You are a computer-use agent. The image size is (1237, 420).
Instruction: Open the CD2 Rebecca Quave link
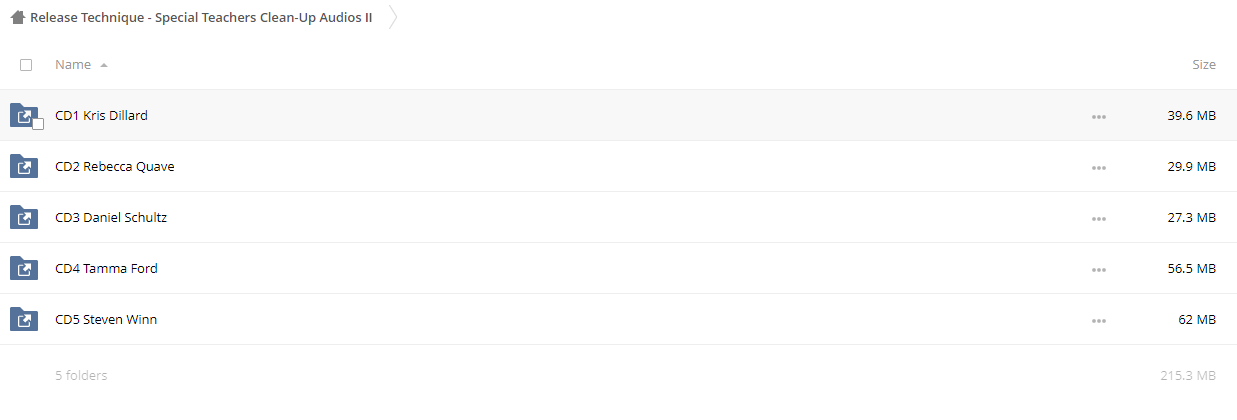coord(115,166)
